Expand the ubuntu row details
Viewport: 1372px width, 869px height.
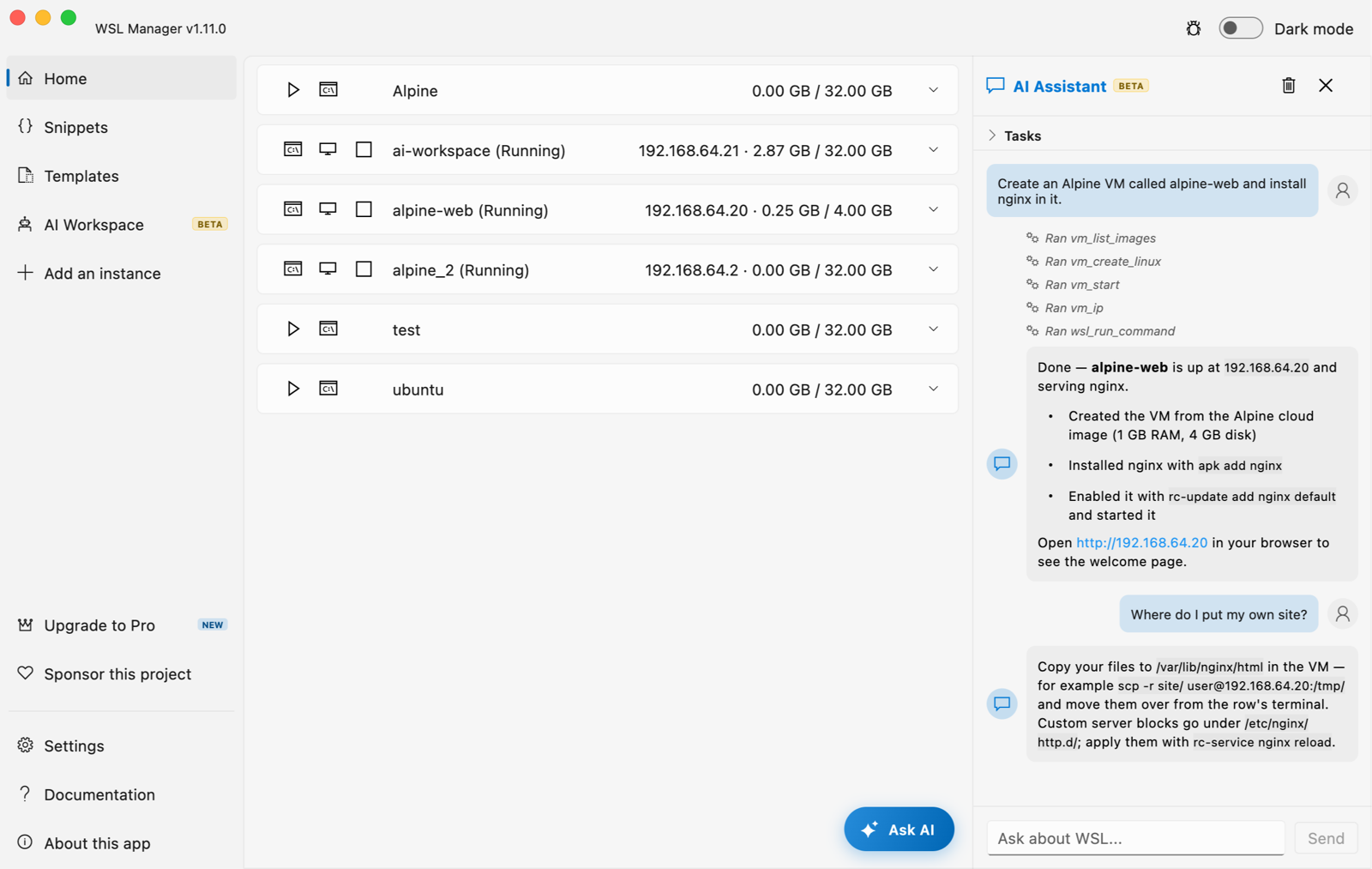coord(933,389)
